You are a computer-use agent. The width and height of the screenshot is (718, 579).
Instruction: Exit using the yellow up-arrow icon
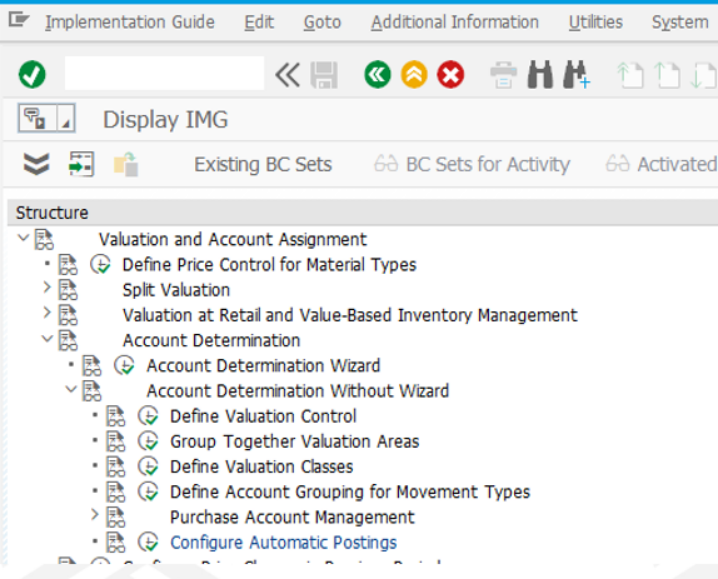[x=414, y=75]
